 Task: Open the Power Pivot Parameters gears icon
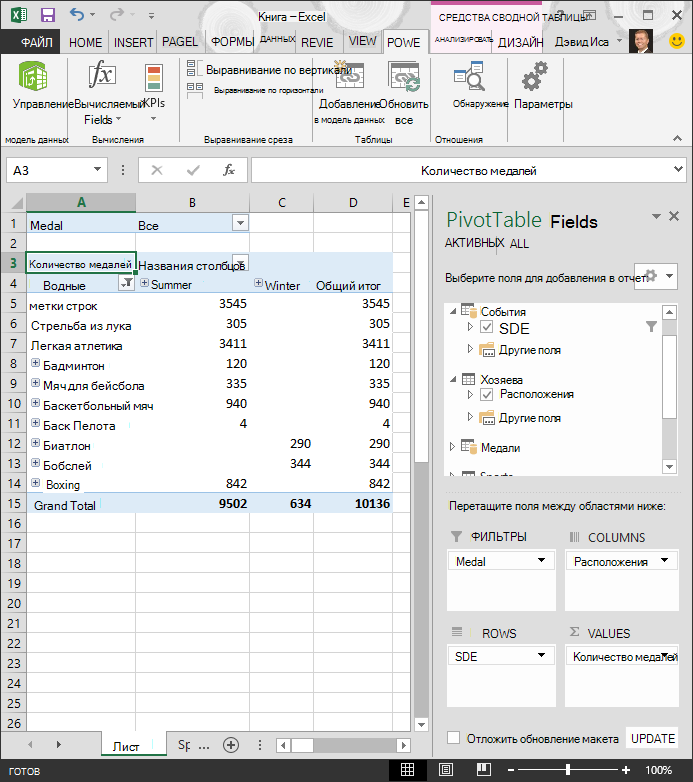click(535, 76)
